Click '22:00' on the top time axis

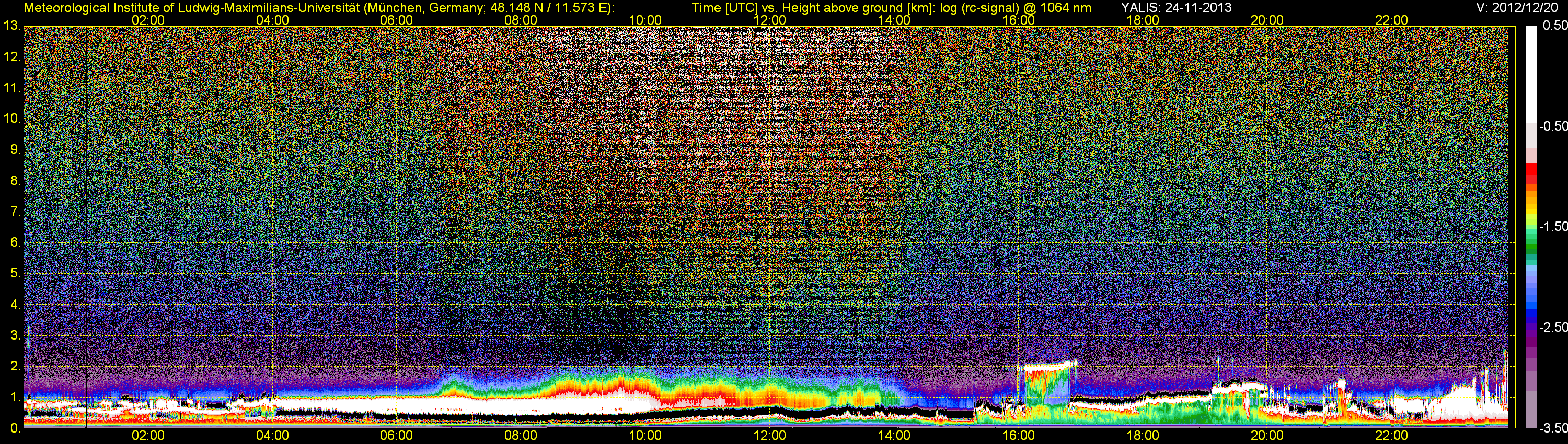[x=1391, y=20]
